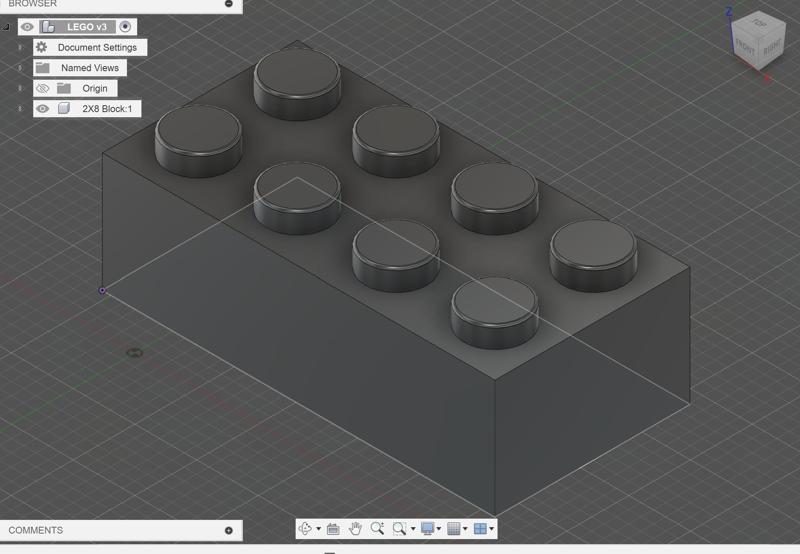Click the 2X8 Block component icon
The image size is (800, 554).
coord(64,108)
